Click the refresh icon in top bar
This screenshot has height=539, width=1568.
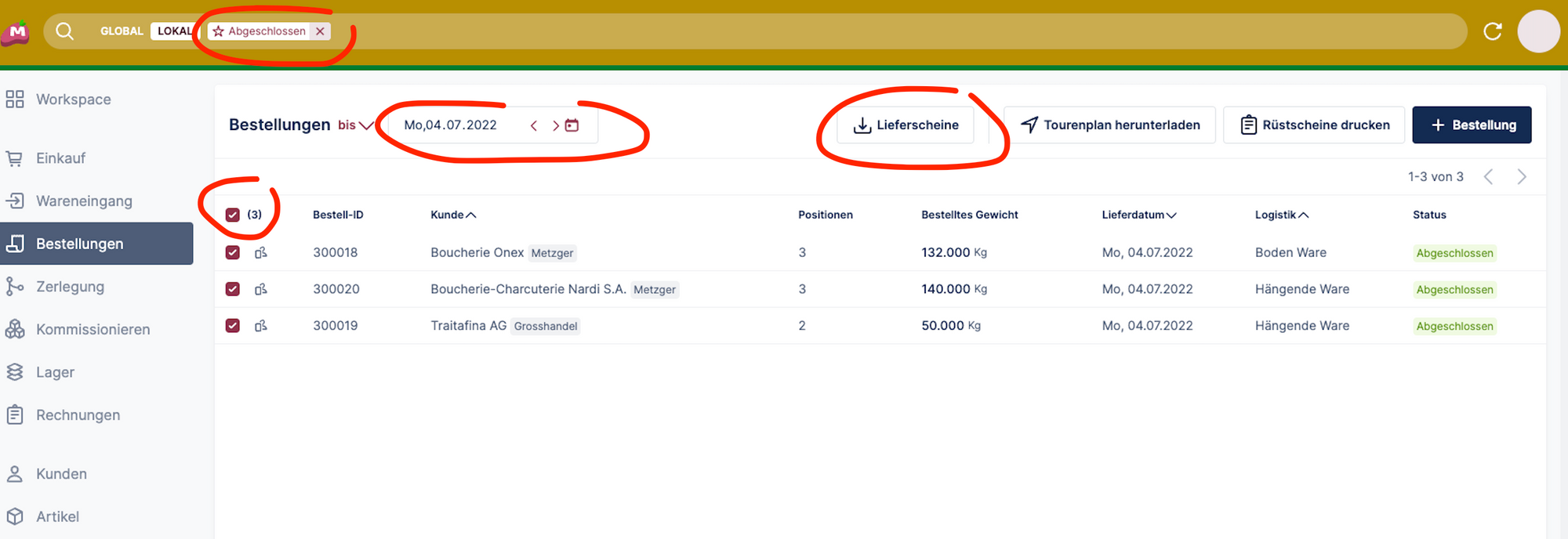pos(1492,31)
